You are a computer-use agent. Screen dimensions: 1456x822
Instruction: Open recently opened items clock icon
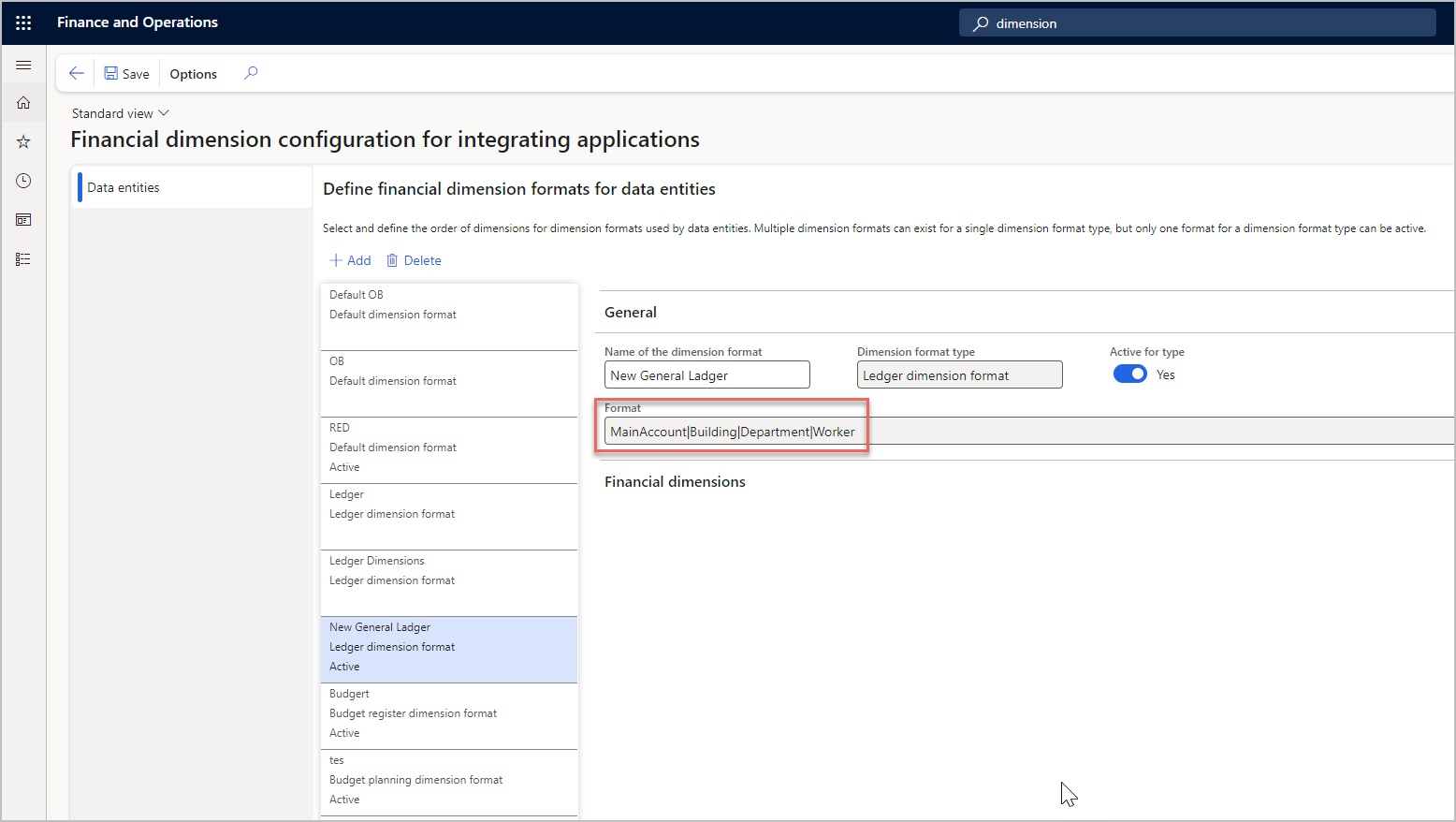(x=23, y=181)
